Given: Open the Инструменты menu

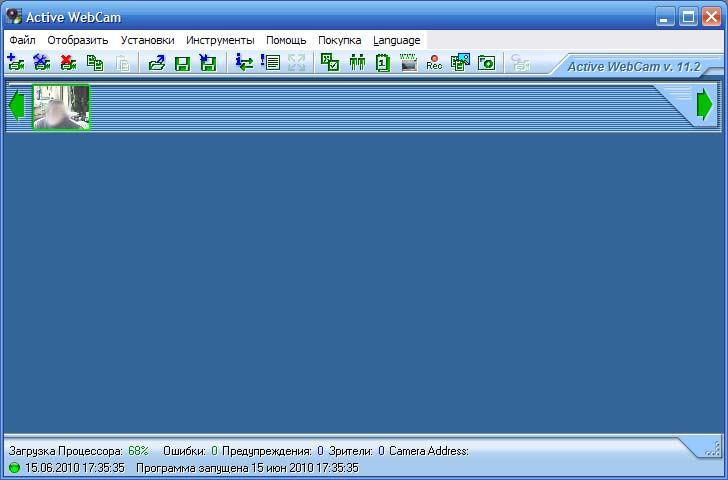Looking at the screenshot, I should point(220,40).
